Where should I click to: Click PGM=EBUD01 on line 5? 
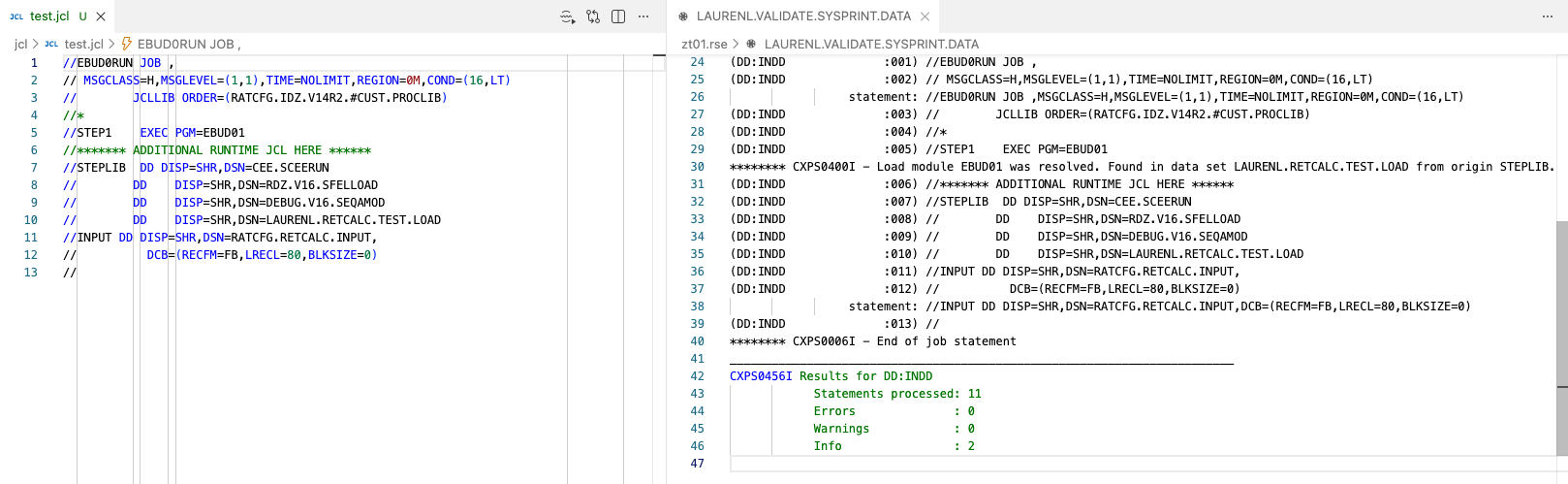pyautogui.click(x=209, y=133)
